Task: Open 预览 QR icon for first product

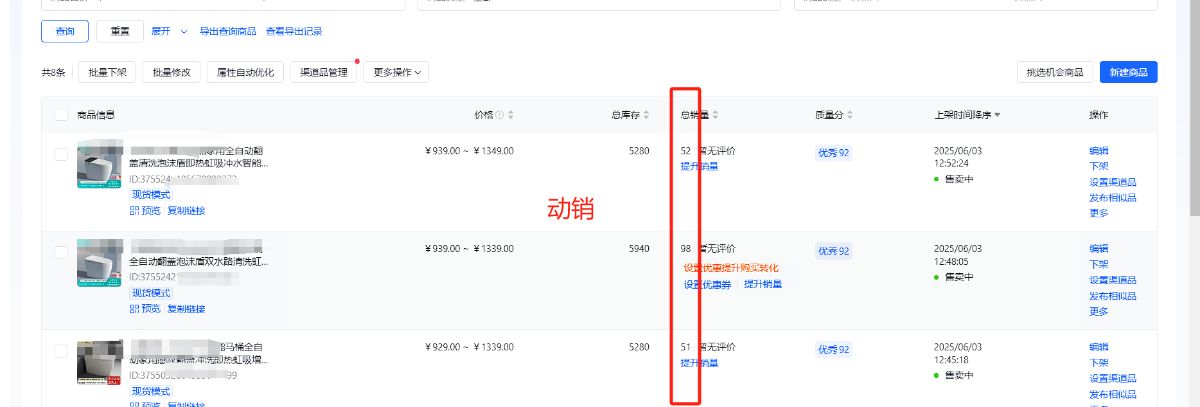Action: coord(134,210)
